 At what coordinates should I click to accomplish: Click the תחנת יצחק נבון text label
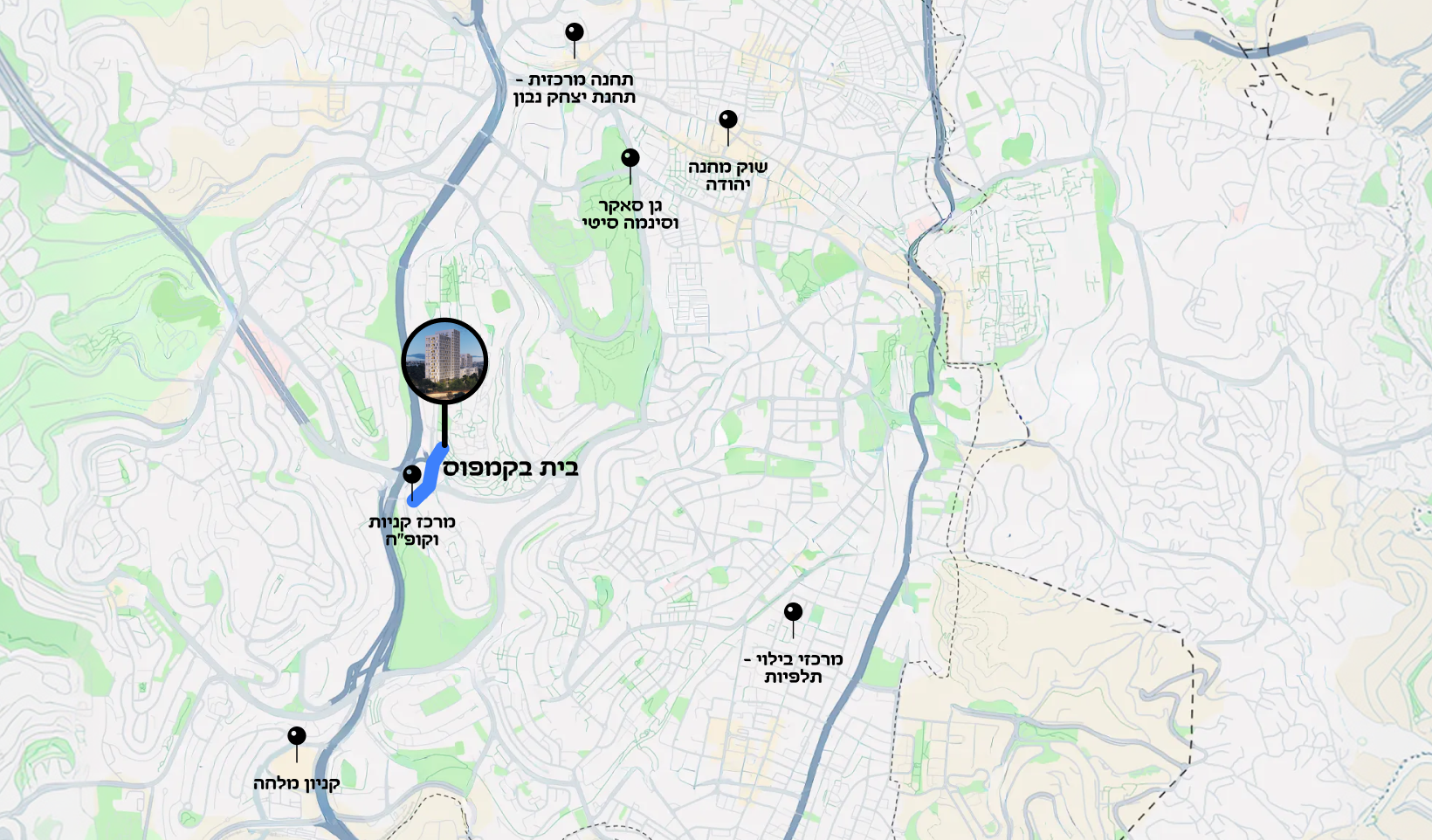tap(575, 98)
